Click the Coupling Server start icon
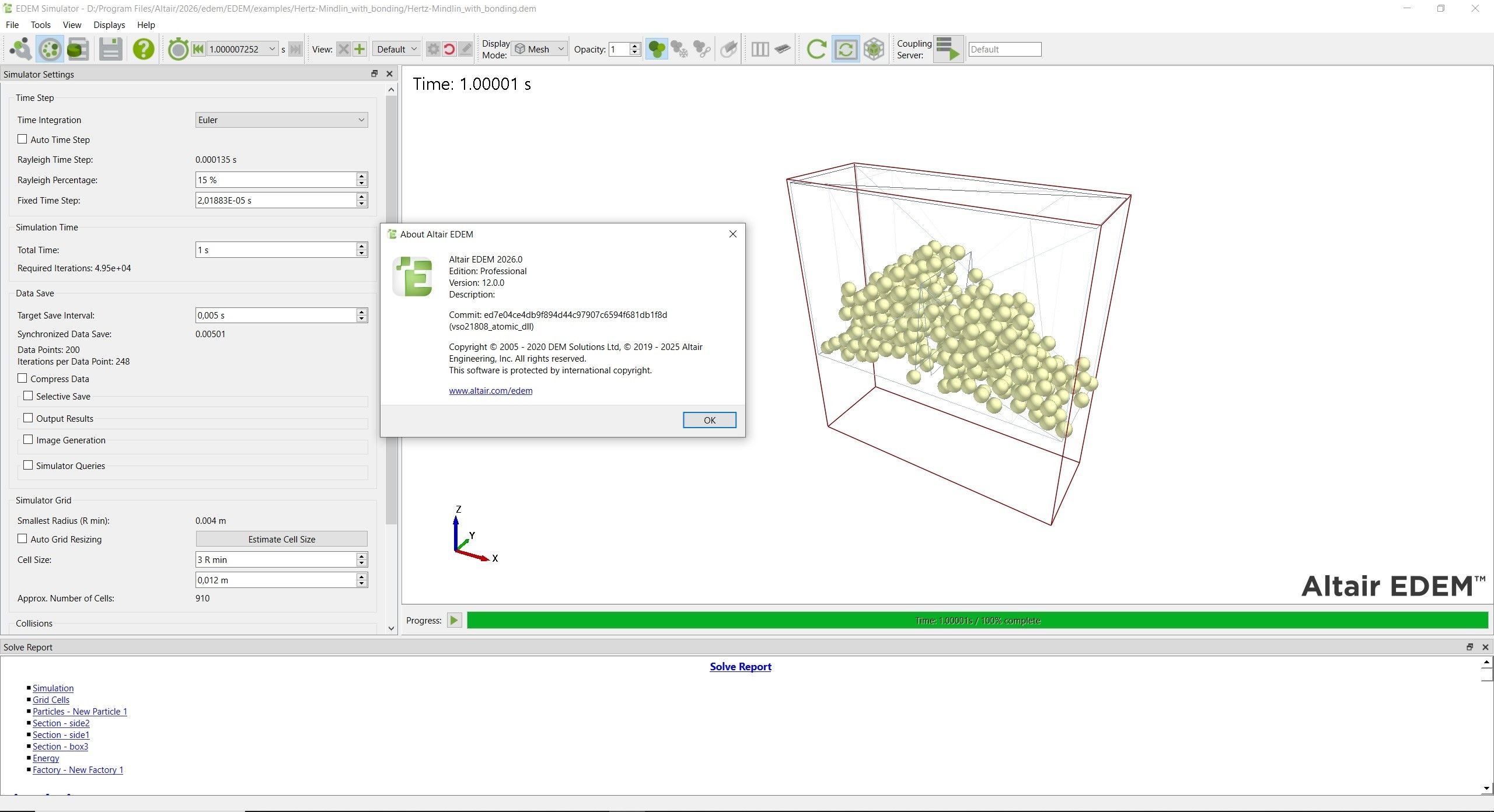The width and height of the screenshot is (1494, 812). tap(948, 49)
